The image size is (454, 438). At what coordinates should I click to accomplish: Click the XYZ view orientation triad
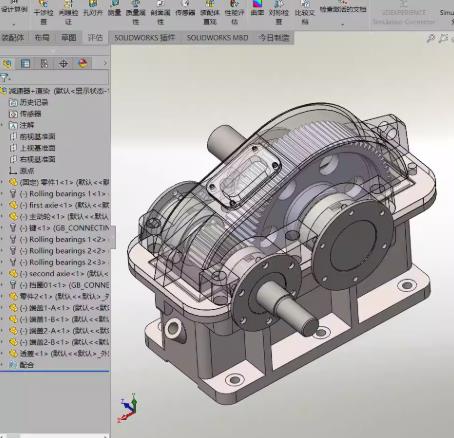(128, 408)
